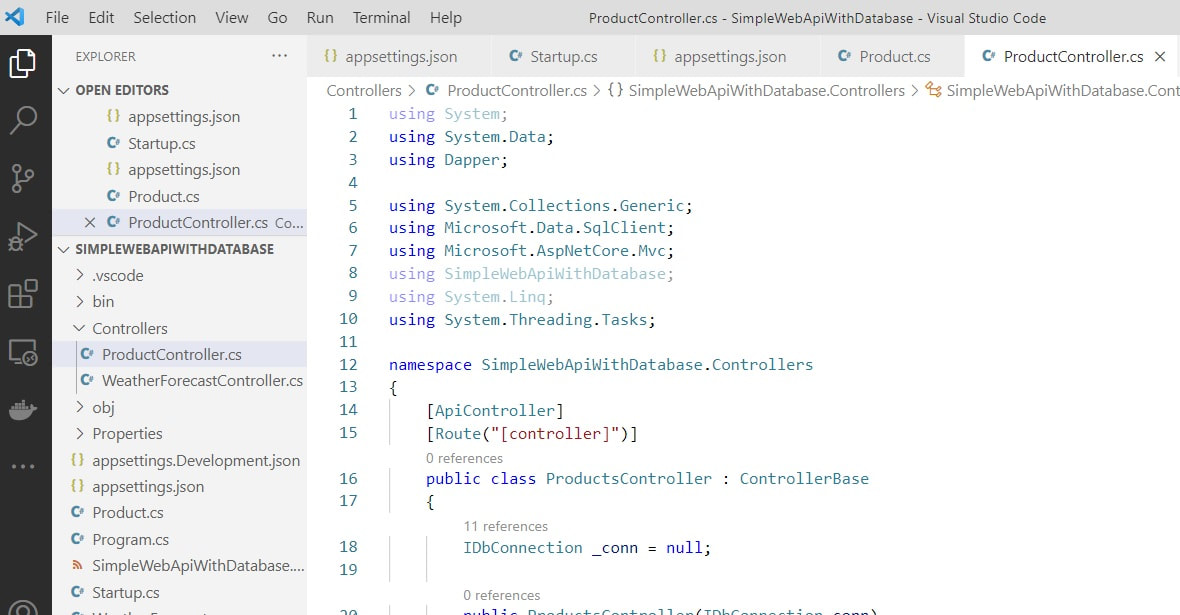The width and height of the screenshot is (1180, 615).
Task: Open the Explorer view in activity bar
Action: (x=23, y=63)
